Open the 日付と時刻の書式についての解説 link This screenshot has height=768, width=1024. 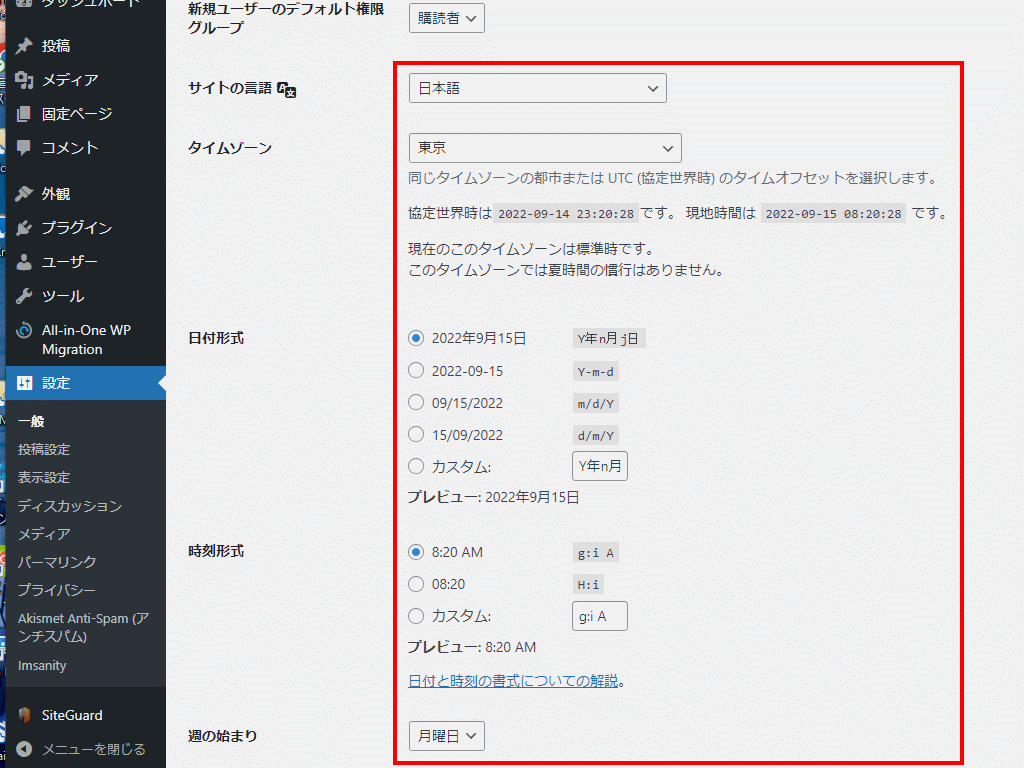513,681
